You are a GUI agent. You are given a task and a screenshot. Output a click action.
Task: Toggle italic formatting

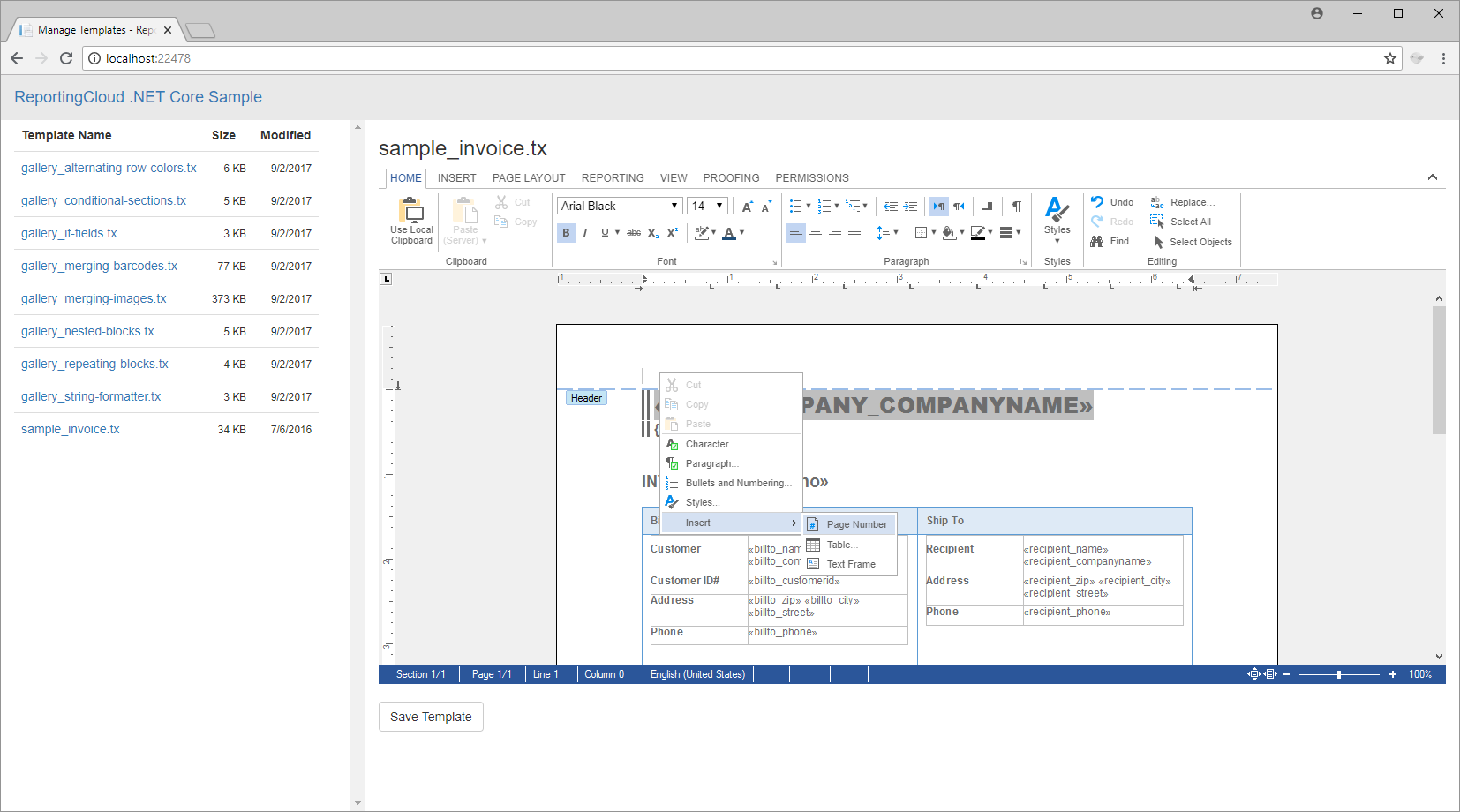coord(584,233)
